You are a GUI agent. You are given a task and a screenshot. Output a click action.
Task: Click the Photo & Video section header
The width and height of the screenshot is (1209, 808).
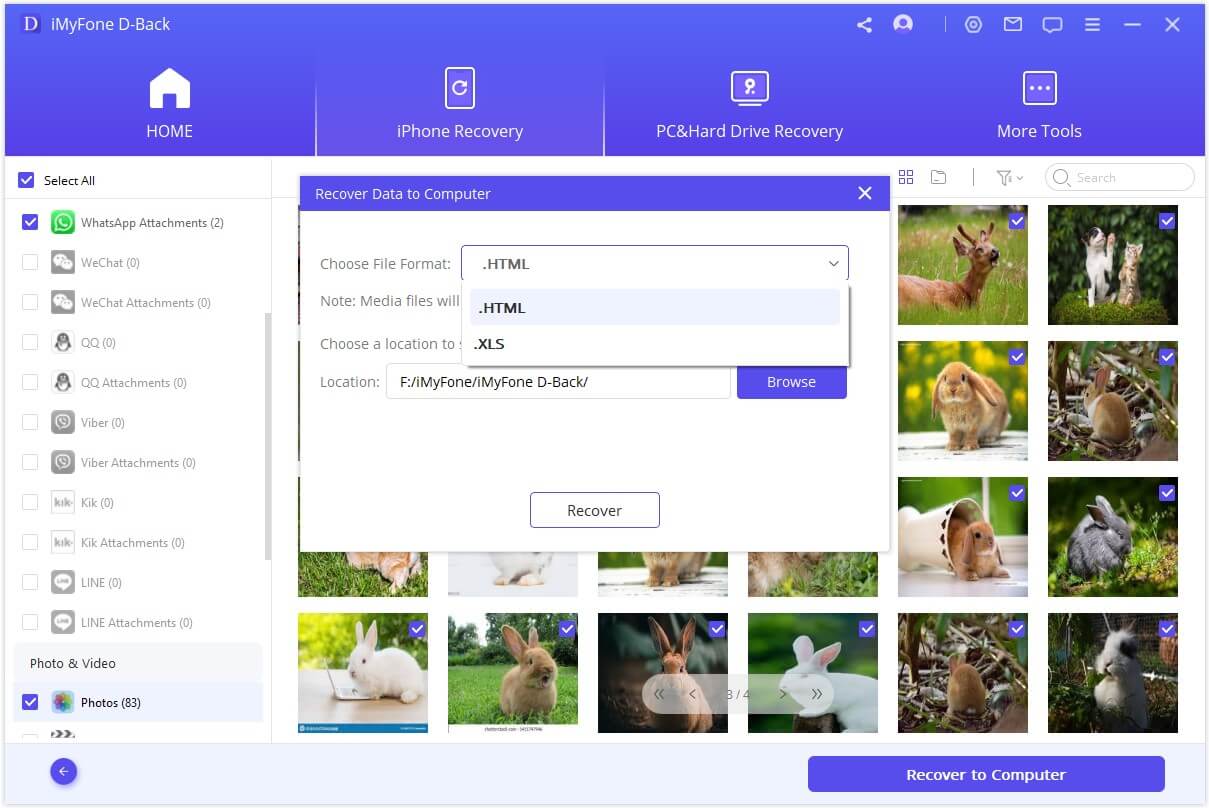tap(137, 663)
